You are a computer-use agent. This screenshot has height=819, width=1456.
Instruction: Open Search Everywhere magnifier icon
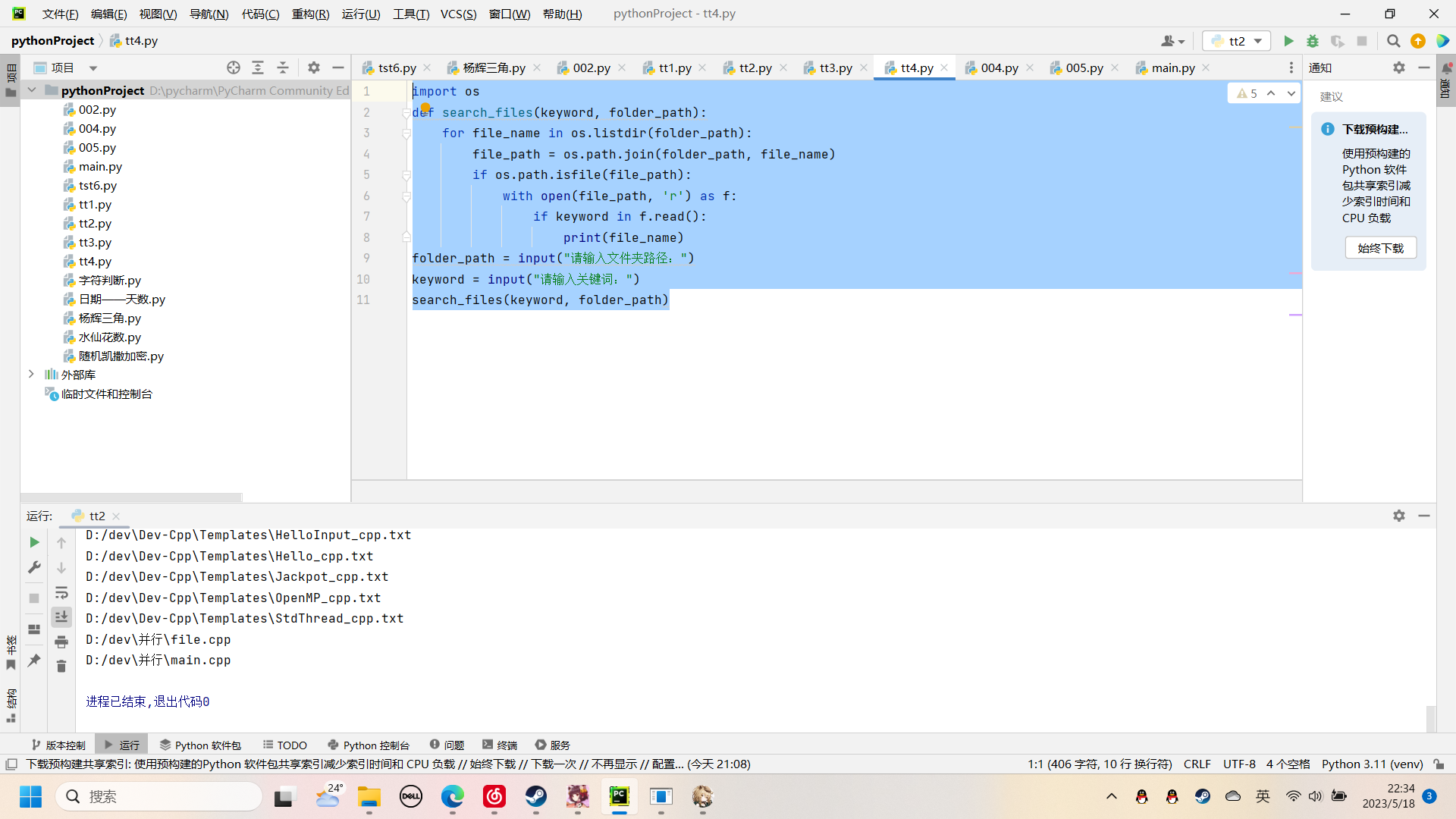(x=1393, y=41)
